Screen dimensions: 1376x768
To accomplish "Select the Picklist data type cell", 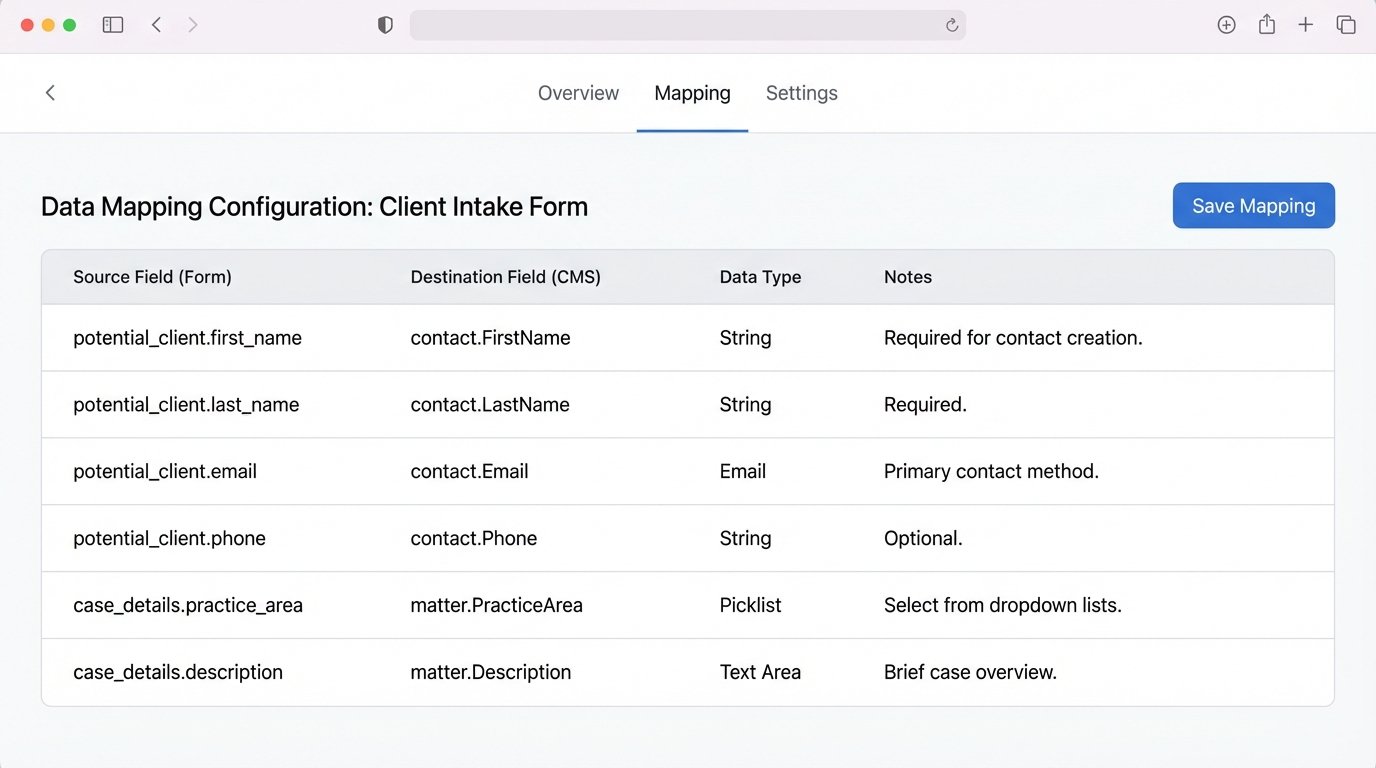I will click(x=750, y=605).
